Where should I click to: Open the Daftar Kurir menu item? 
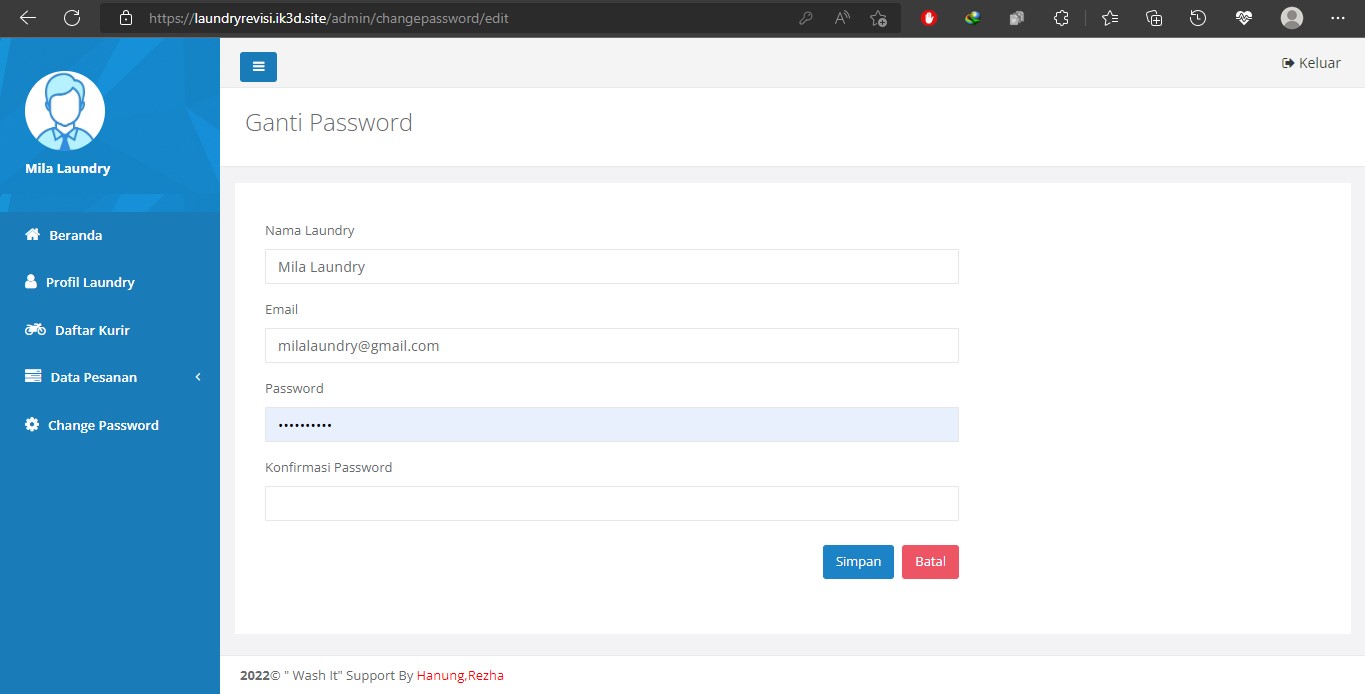[x=91, y=330]
